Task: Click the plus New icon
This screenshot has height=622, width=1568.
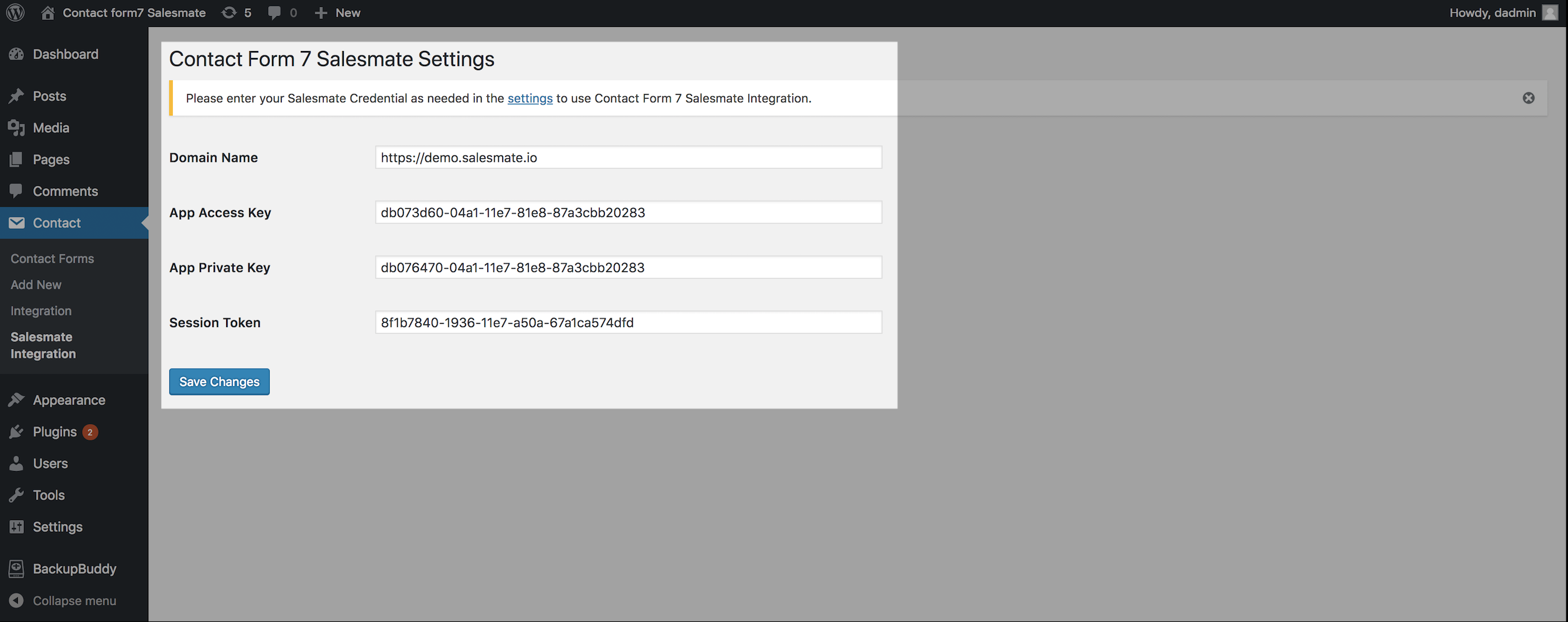Action: [x=321, y=13]
